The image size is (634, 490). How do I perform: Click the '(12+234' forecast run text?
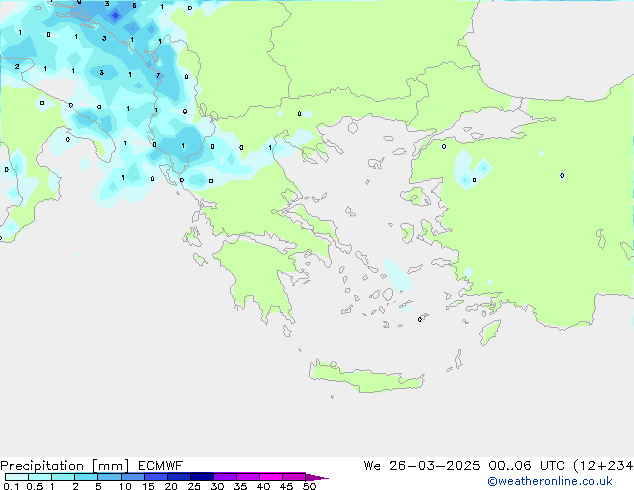tap(603, 466)
